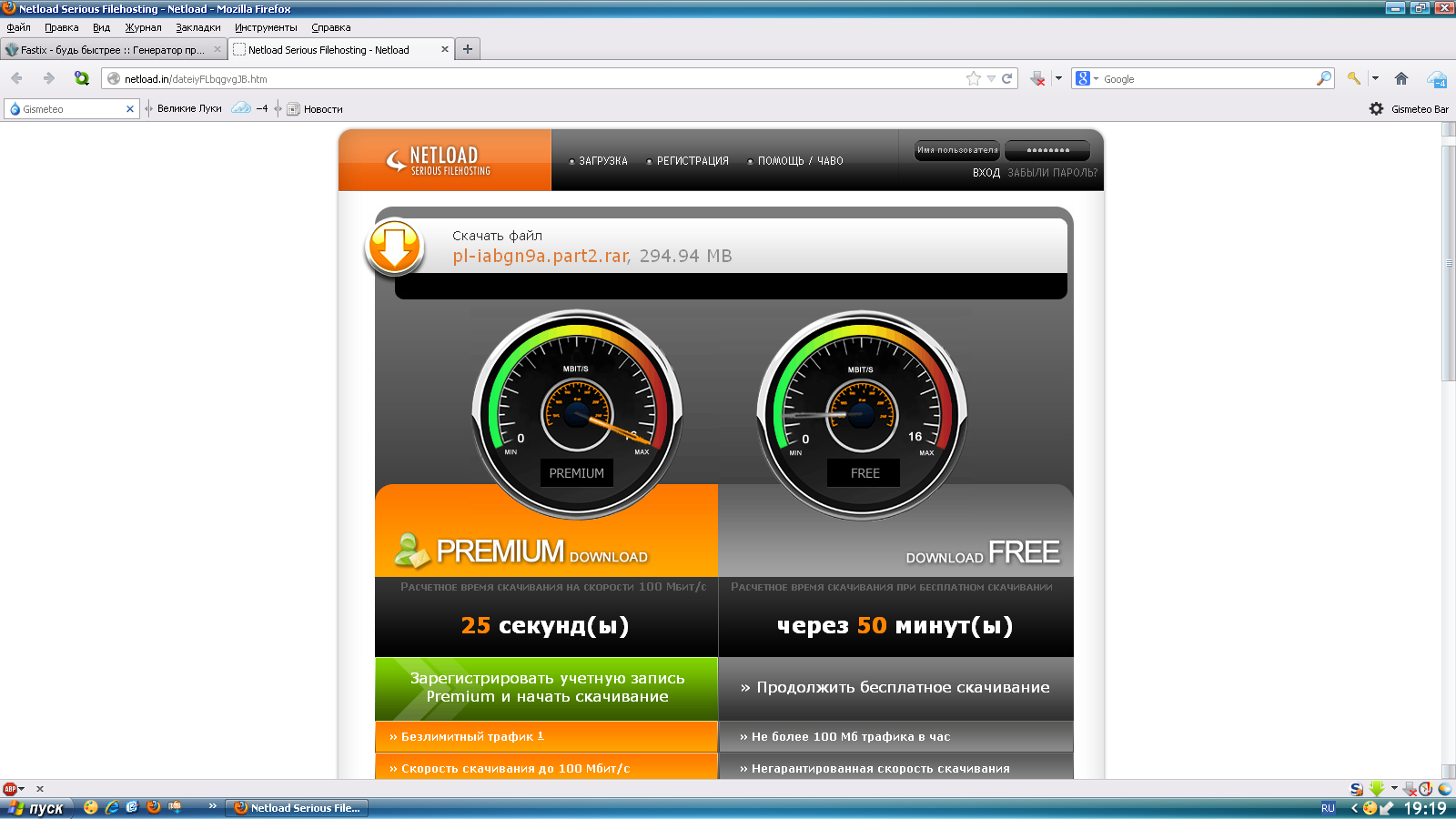This screenshot has width=1456, height=819.
Task: Open a new tab with plus button
Action: [468, 49]
